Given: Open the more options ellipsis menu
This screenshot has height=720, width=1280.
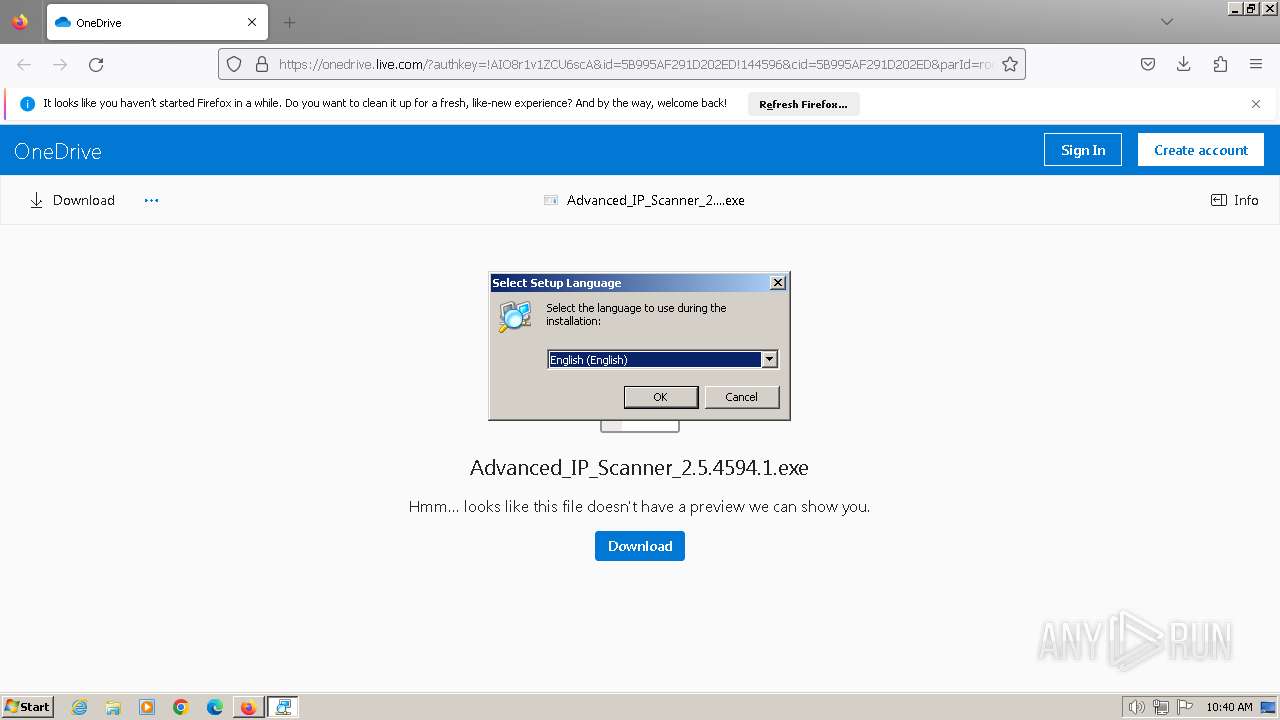Looking at the screenshot, I should point(151,200).
